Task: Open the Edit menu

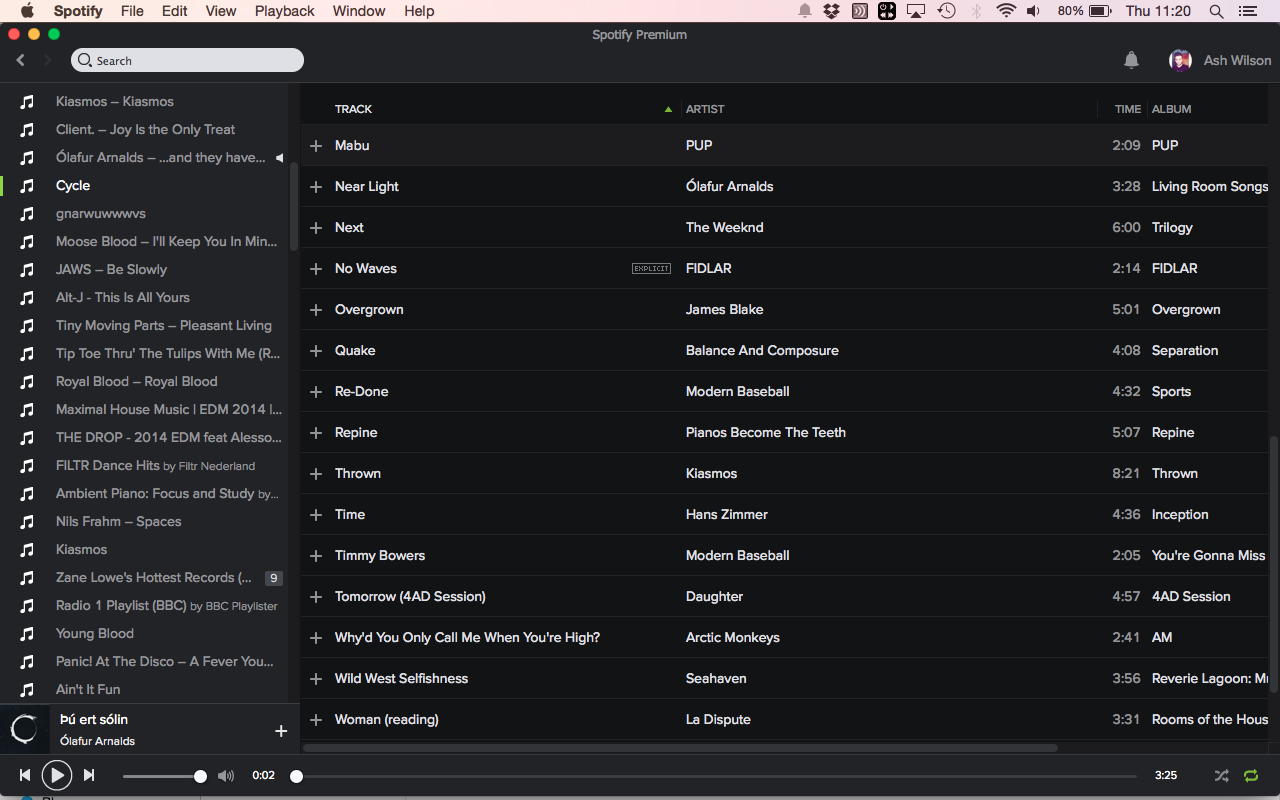Action: point(175,11)
